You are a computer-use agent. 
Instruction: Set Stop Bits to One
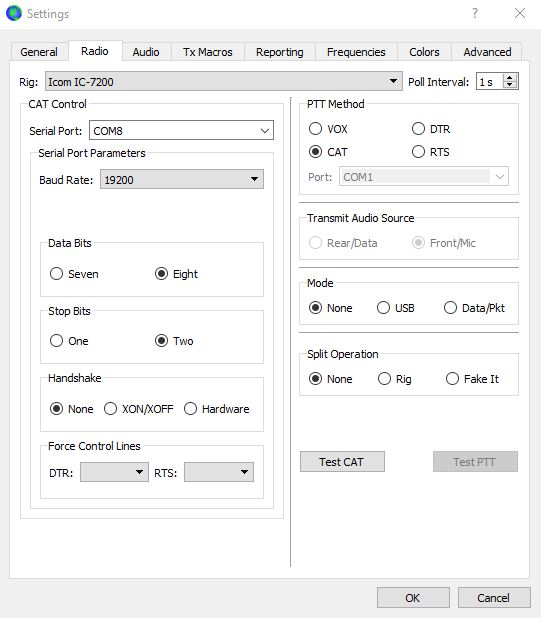click(56, 341)
